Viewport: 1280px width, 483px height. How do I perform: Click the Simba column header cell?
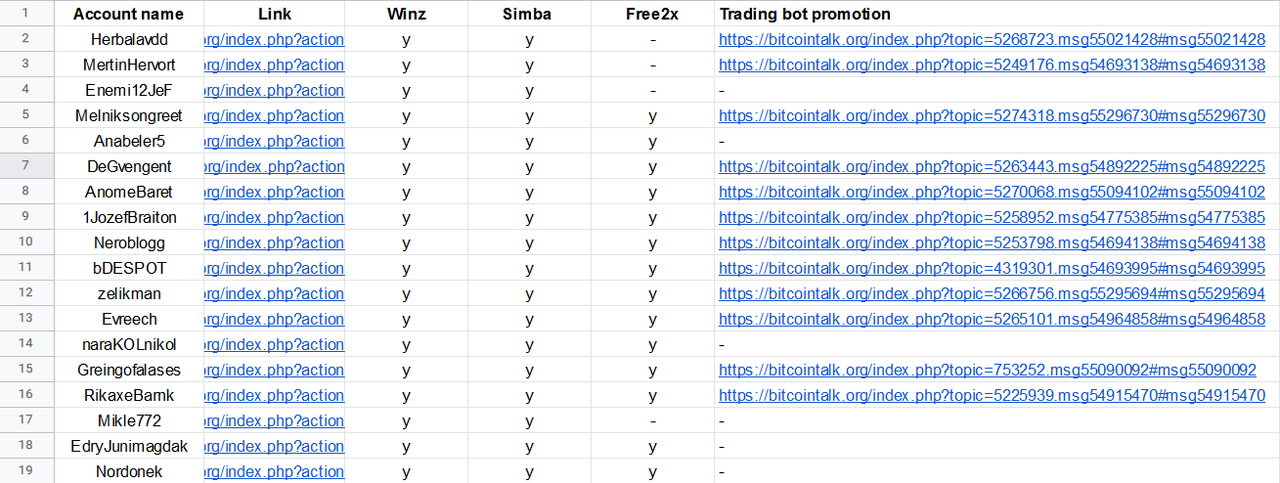(x=529, y=14)
